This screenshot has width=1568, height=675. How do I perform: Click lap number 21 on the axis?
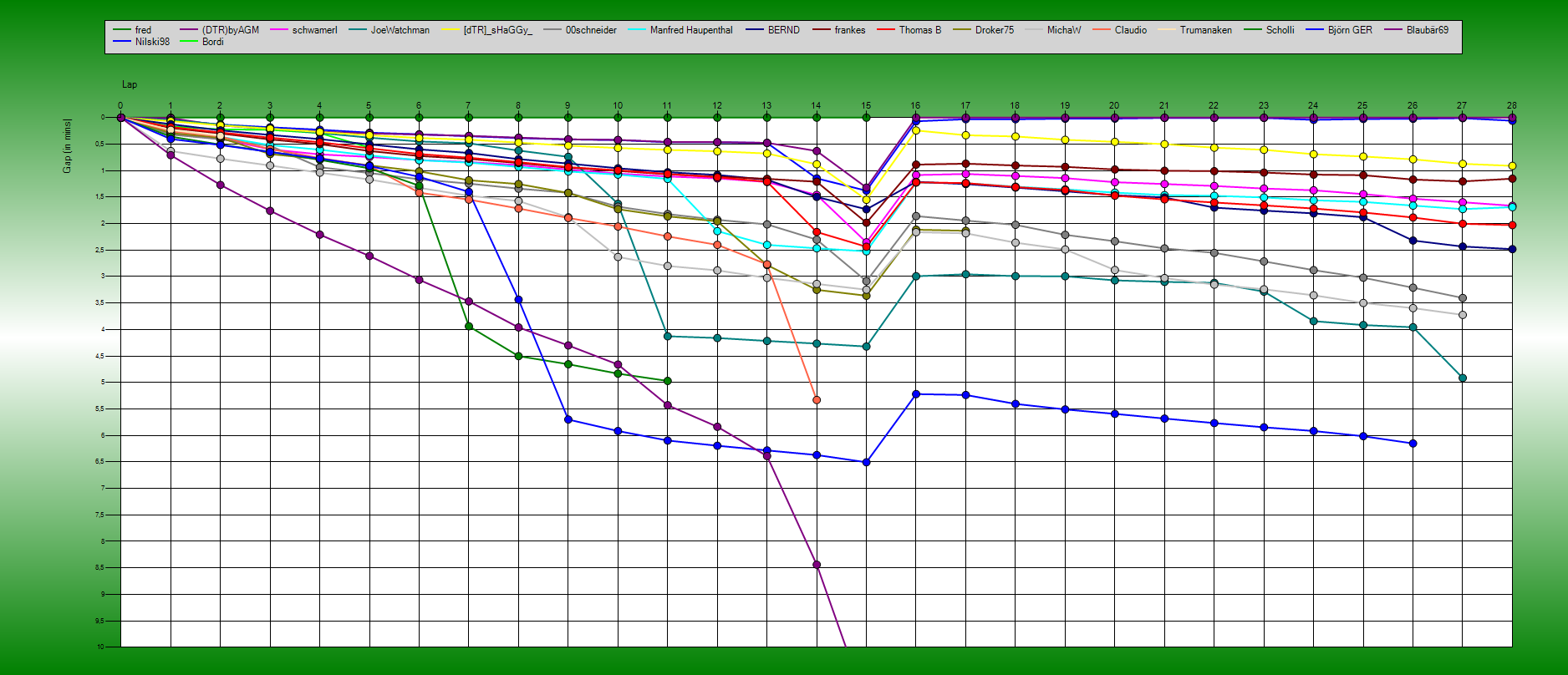(1164, 106)
